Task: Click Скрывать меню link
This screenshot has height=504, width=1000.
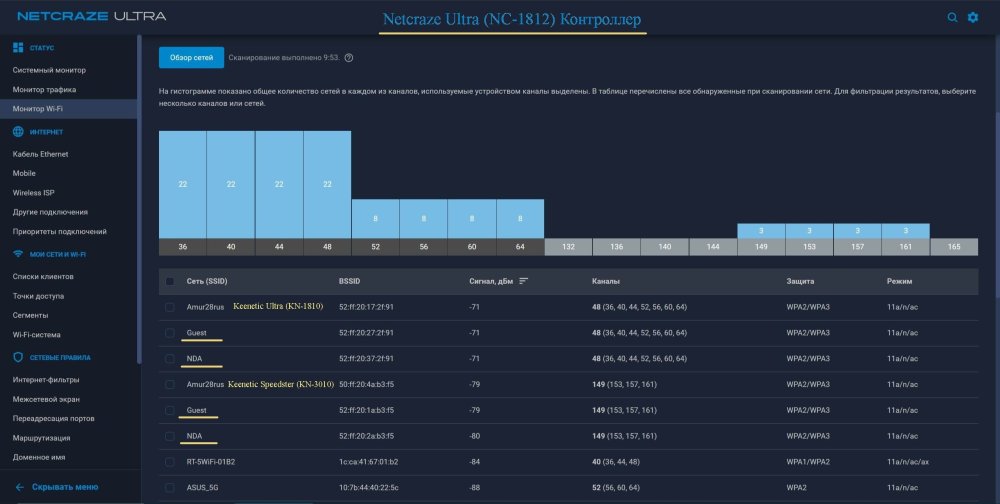Action: pos(65,487)
